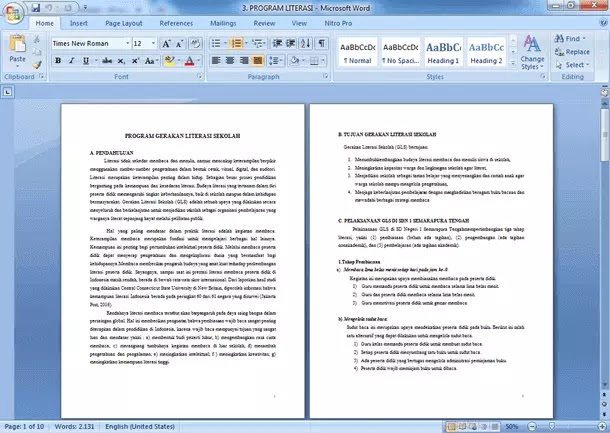Apply the red font color
Image resolution: width=610 pixels, height=433 pixels.
tap(189, 61)
